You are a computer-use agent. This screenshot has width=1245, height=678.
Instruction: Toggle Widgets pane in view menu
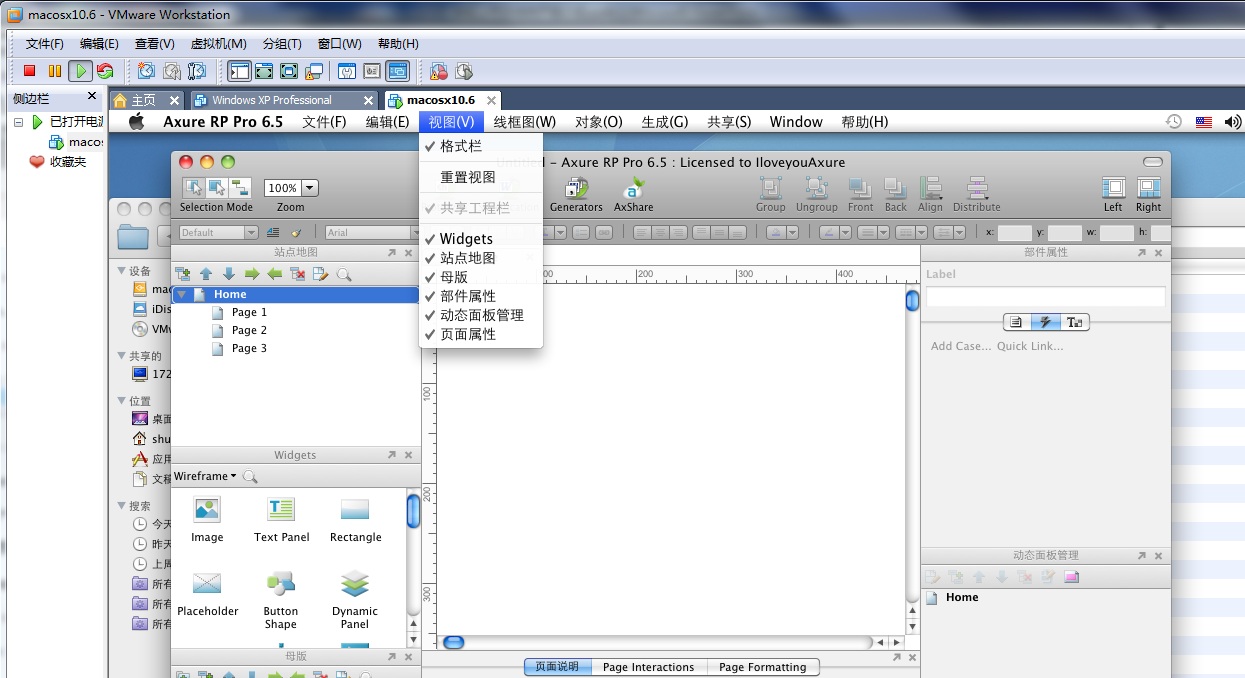coord(481,239)
